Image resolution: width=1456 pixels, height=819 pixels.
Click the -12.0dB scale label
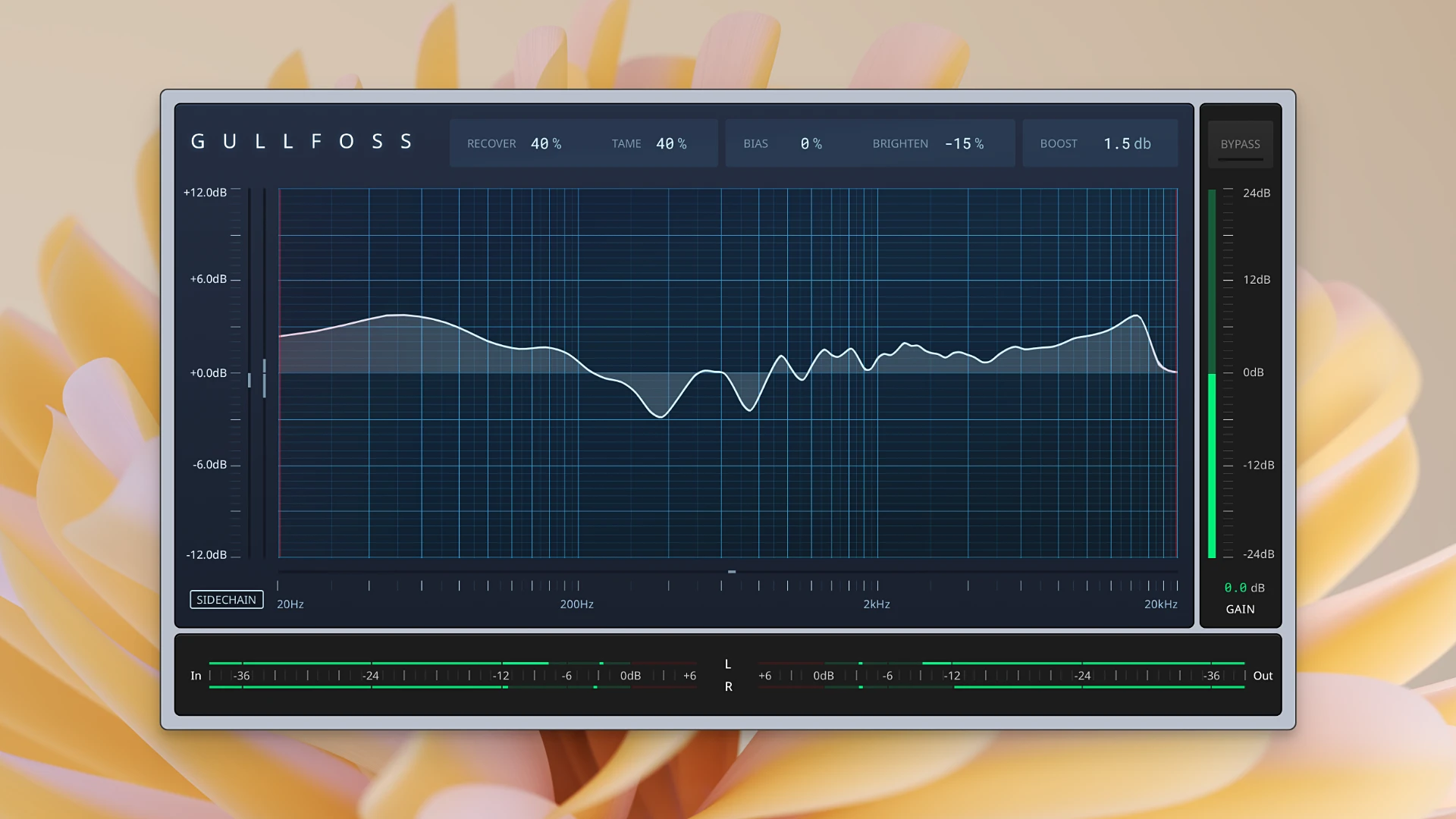tap(206, 555)
